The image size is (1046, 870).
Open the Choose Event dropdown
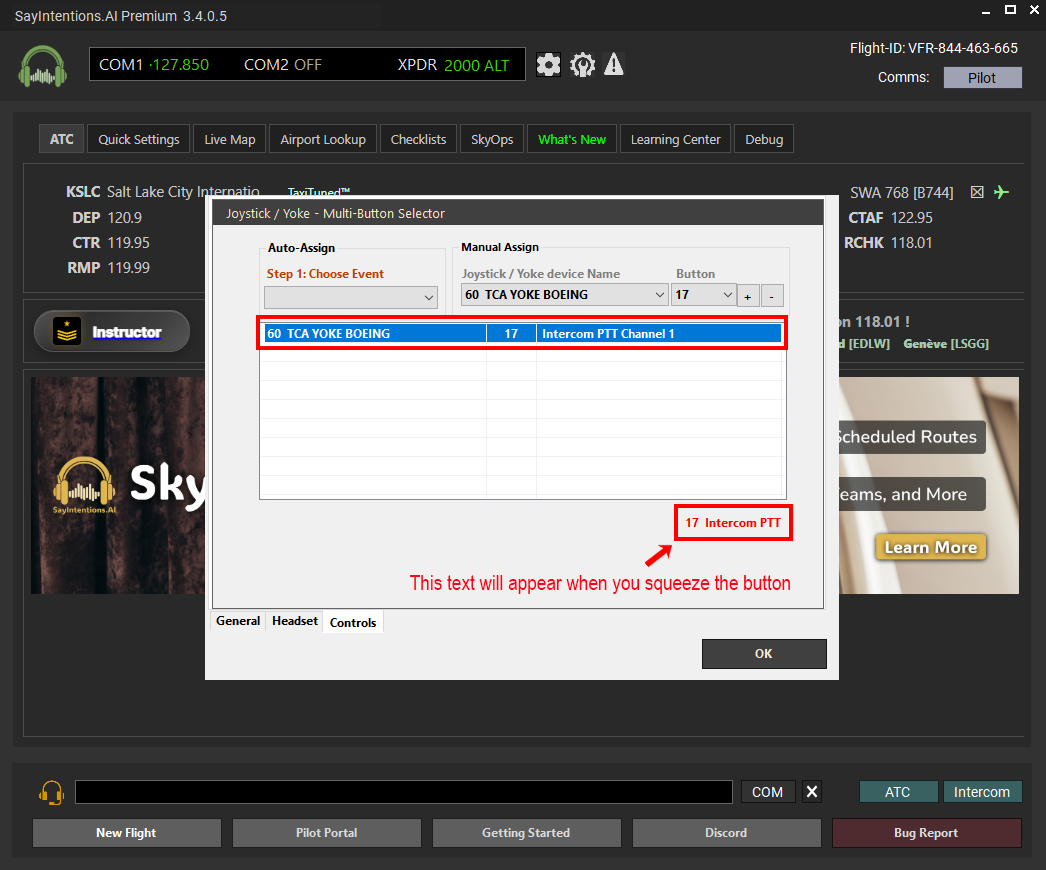[x=351, y=298]
